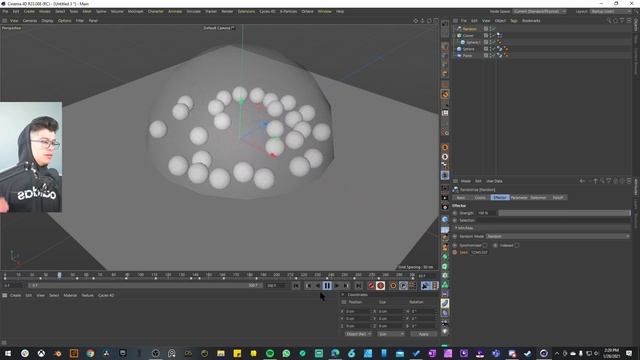Enable the Synchronized checkbox
The width and height of the screenshot is (640, 360).
(485, 245)
